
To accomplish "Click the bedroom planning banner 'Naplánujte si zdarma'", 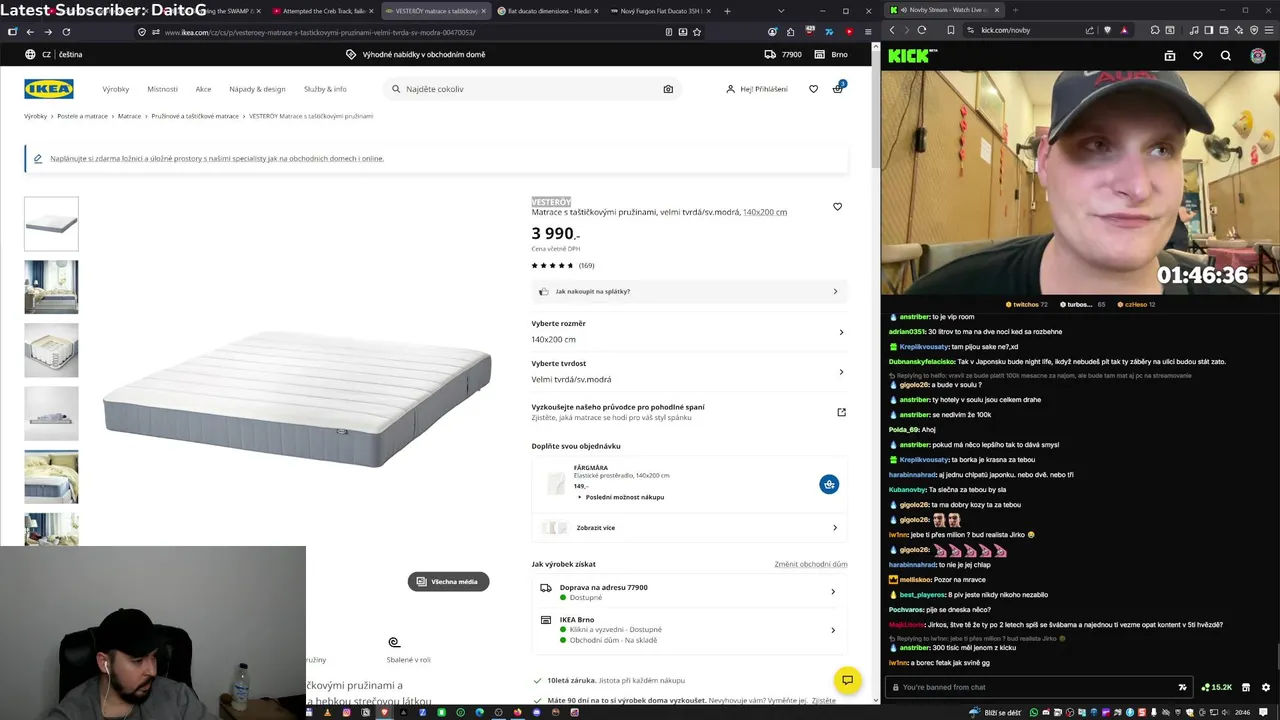I will 217,158.
